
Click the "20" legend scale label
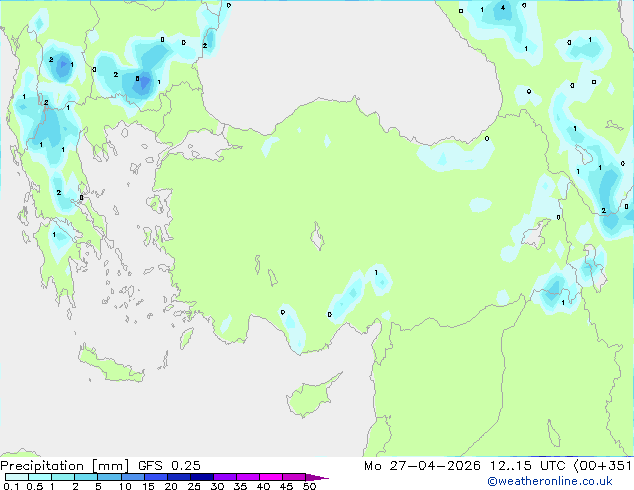click(x=171, y=486)
